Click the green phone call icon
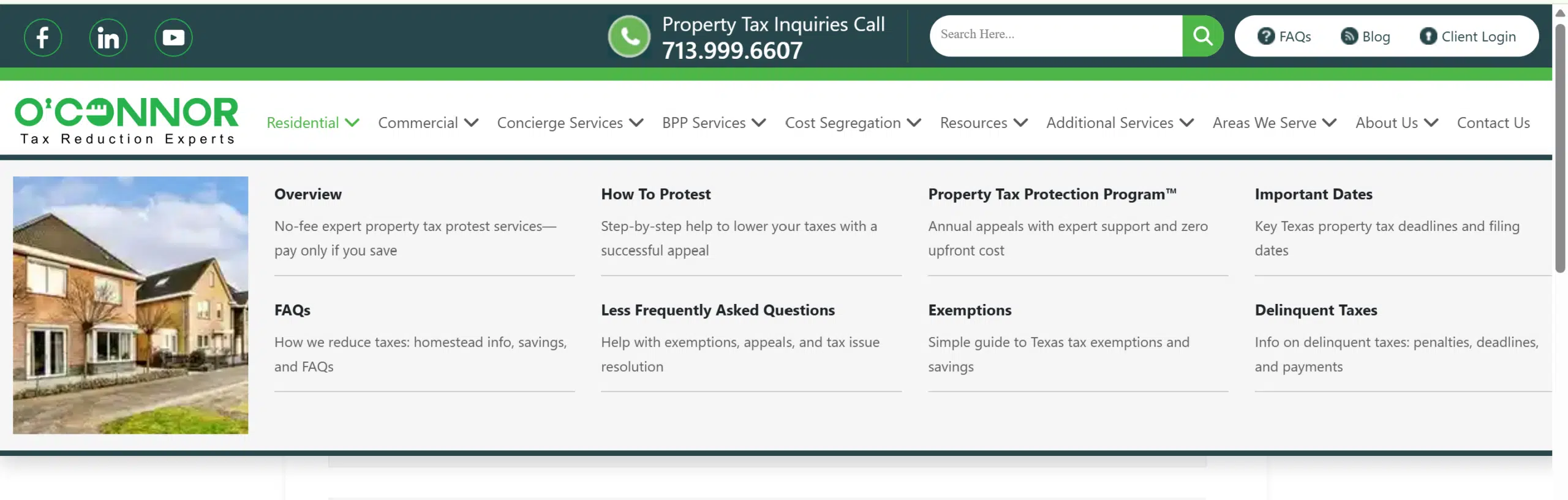The width and height of the screenshot is (1568, 500). (629, 37)
